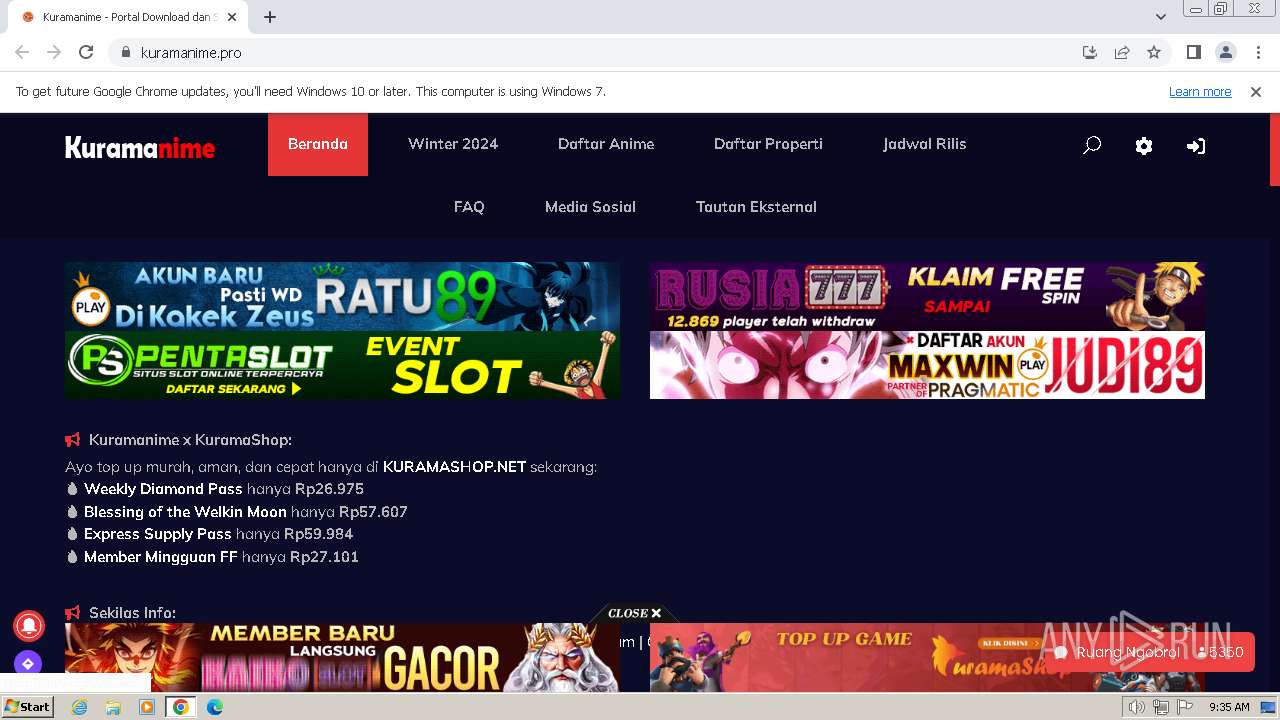This screenshot has height=720, width=1280.
Task: Select the Beranda menu item
Action: pos(318,144)
